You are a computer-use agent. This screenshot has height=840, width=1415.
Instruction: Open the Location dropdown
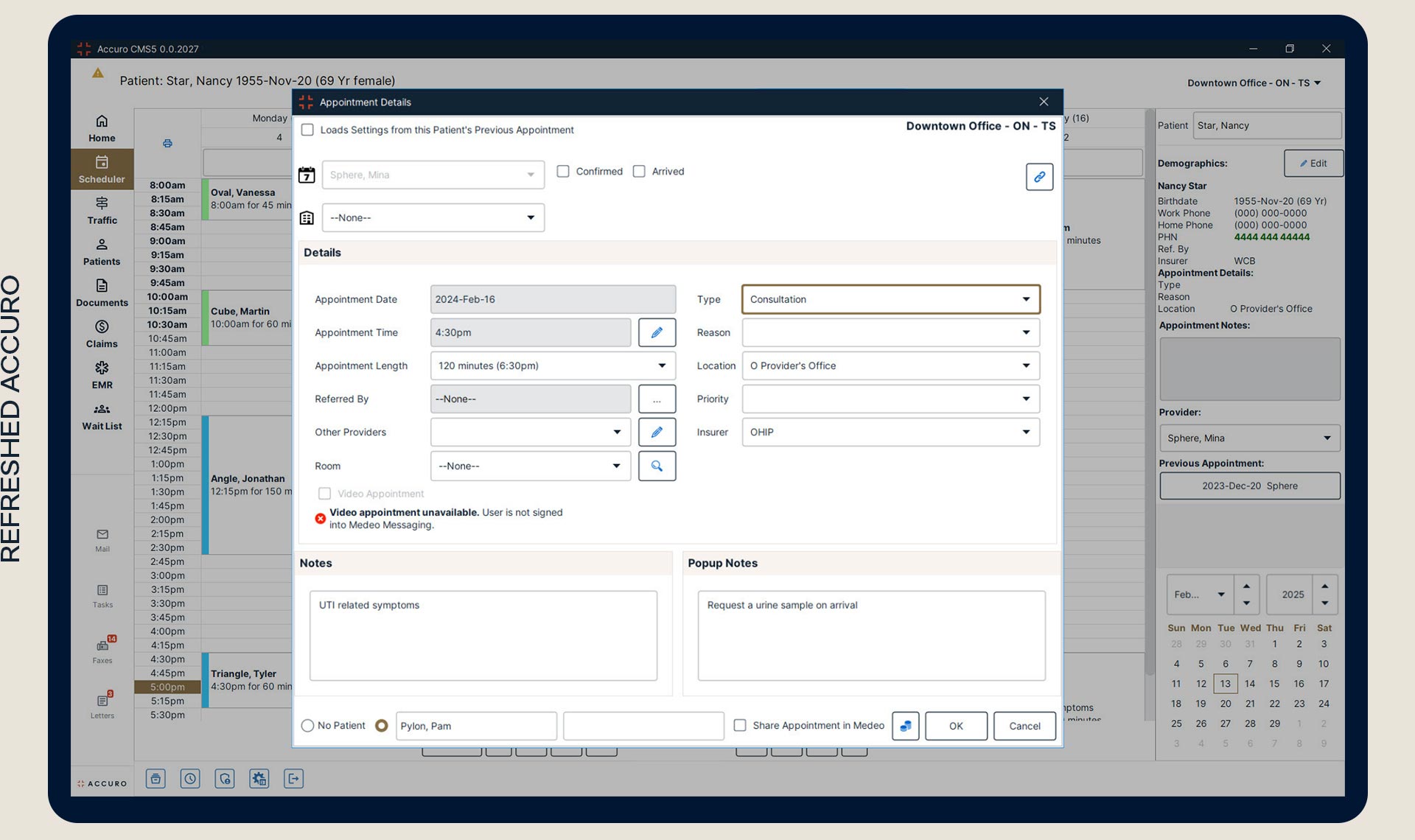[891, 365]
